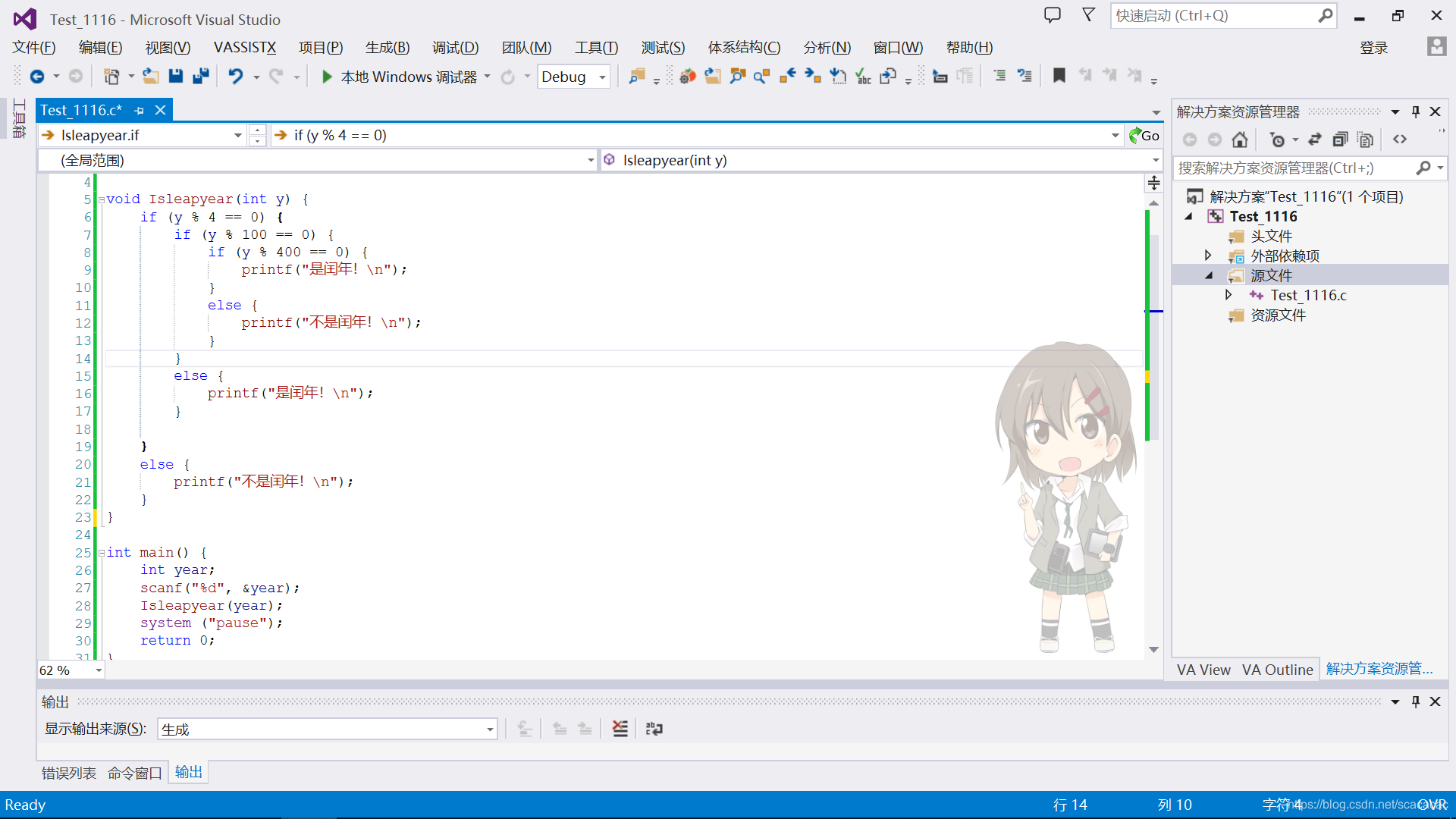Click the Save All icon
The height and width of the screenshot is (819, 1456).
tap(201, 76)
